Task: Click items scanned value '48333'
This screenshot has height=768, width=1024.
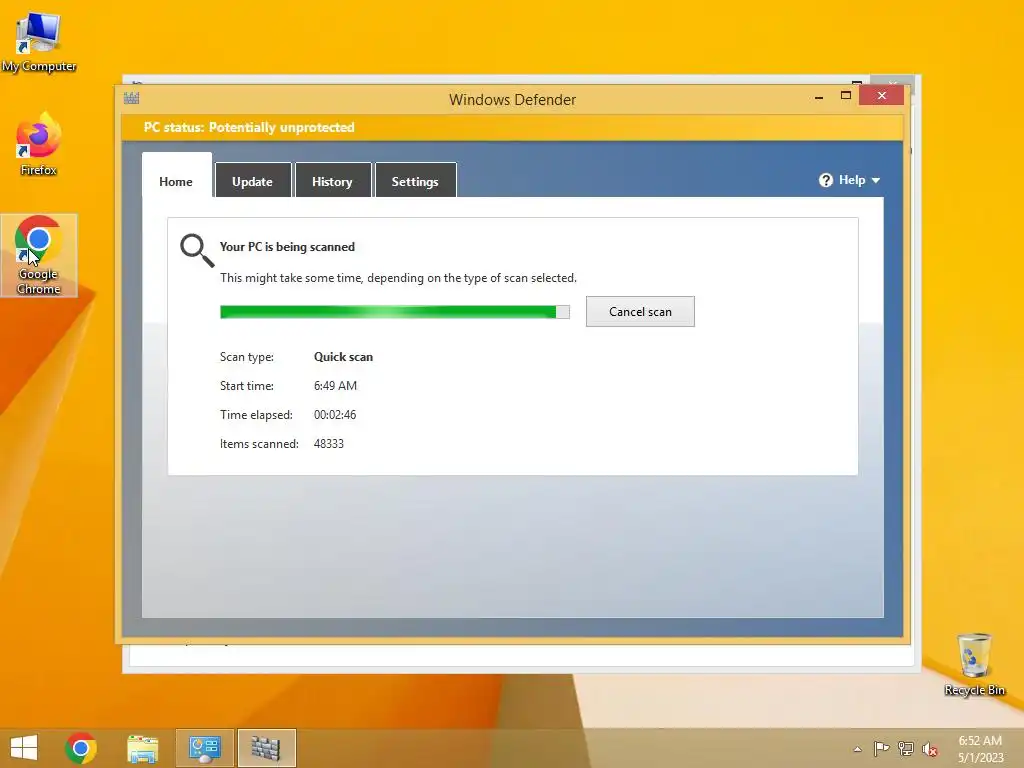Action: [x=328, y=443]
